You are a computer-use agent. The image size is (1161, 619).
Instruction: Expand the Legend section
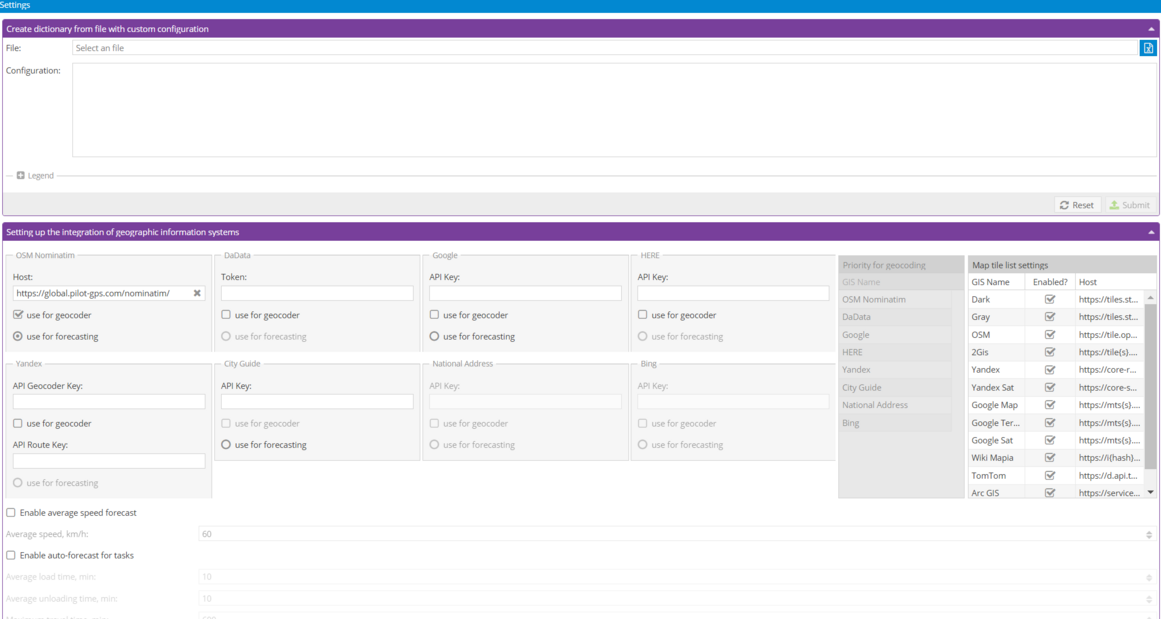[21, 176]
